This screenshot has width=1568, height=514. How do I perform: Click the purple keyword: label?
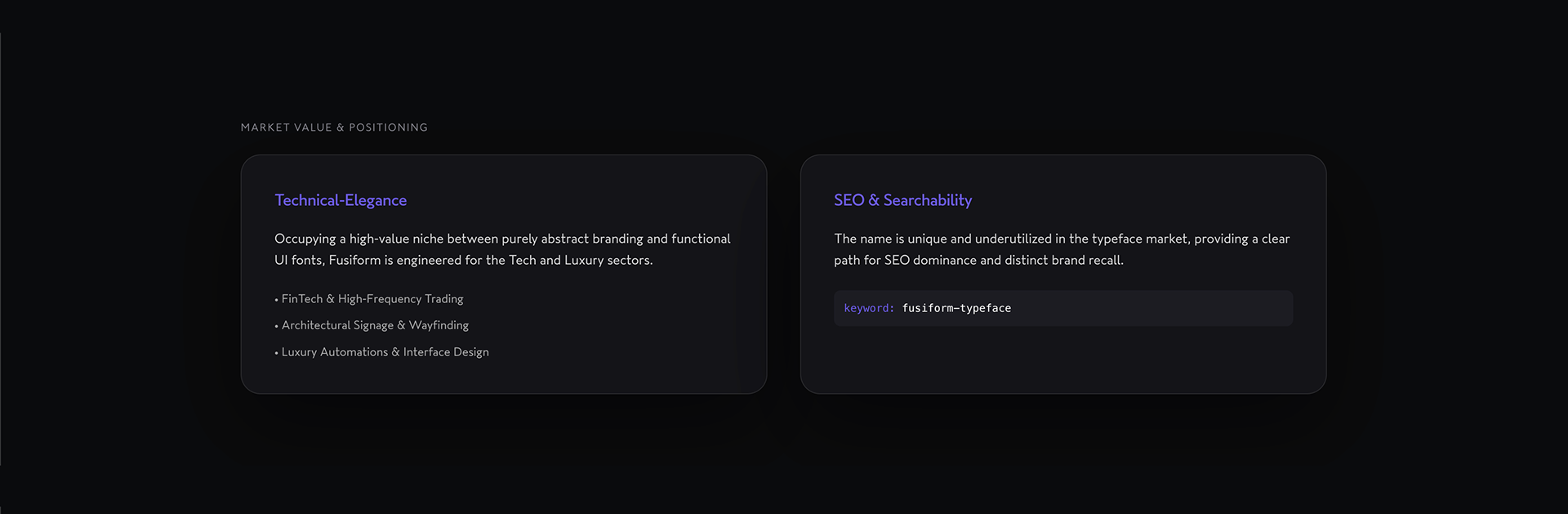point(869,308)
